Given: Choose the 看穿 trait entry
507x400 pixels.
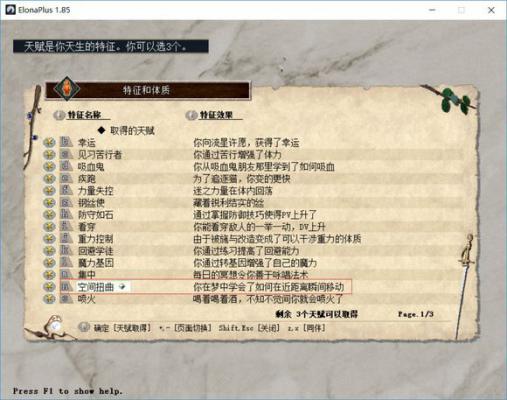Looking at the screenshot, I should point(253,226).
